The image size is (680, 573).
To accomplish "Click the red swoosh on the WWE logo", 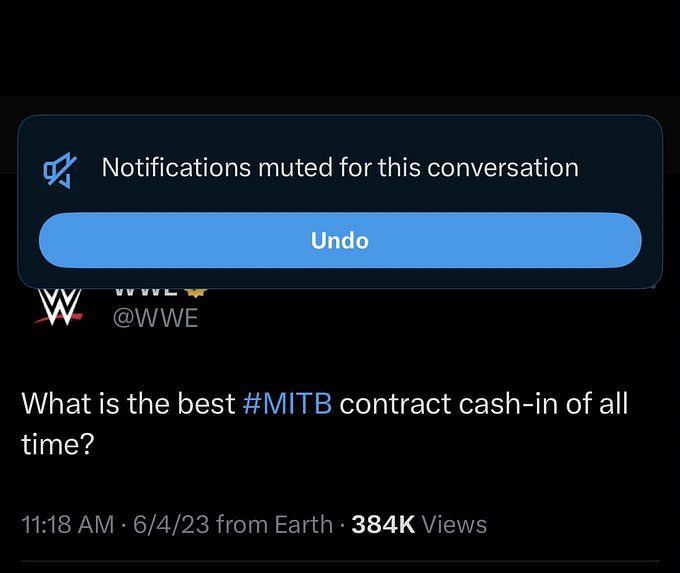I will [59, 319].
